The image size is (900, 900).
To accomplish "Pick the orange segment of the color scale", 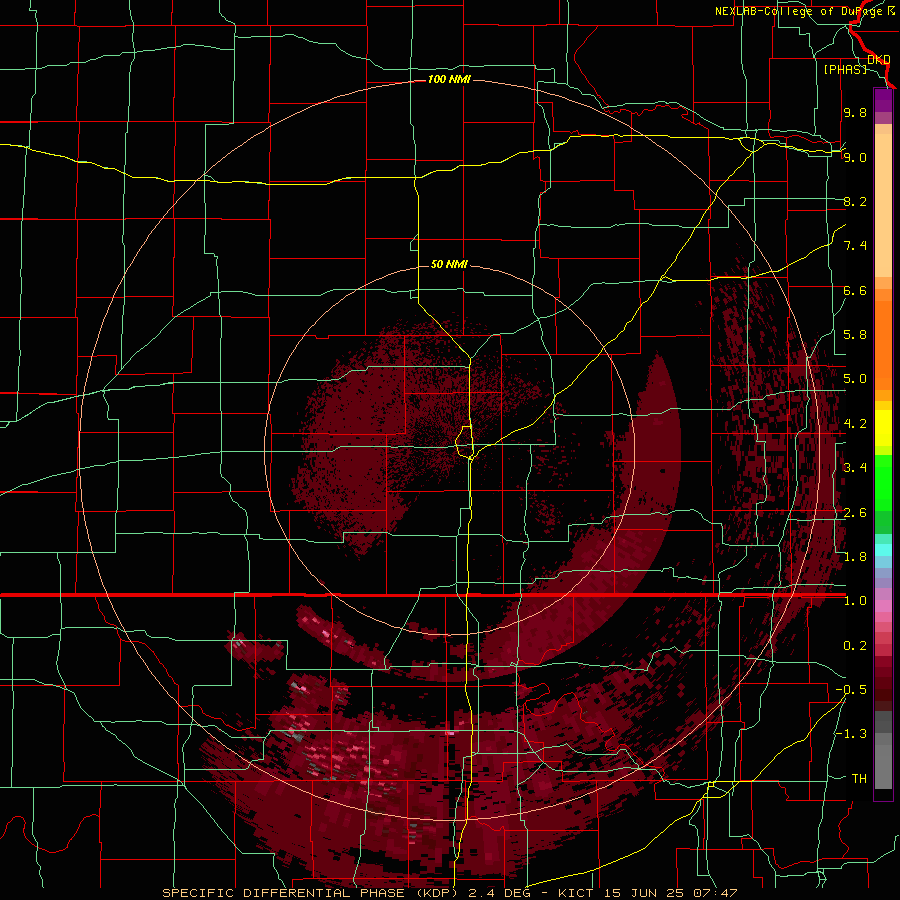I will coord(883,344).
